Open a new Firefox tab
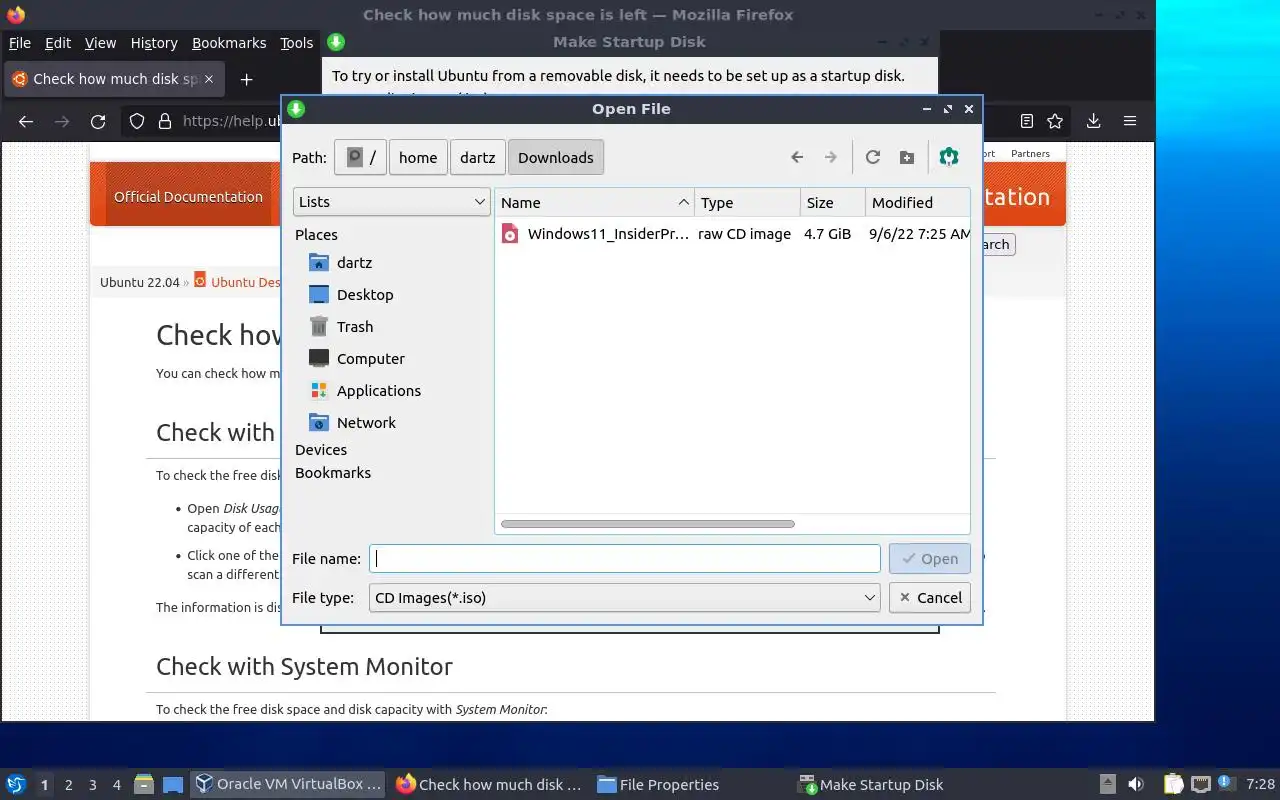Image resolution: width=1280 pixels, height=800 pixels. pyautogui.click(x=246, y=79)
